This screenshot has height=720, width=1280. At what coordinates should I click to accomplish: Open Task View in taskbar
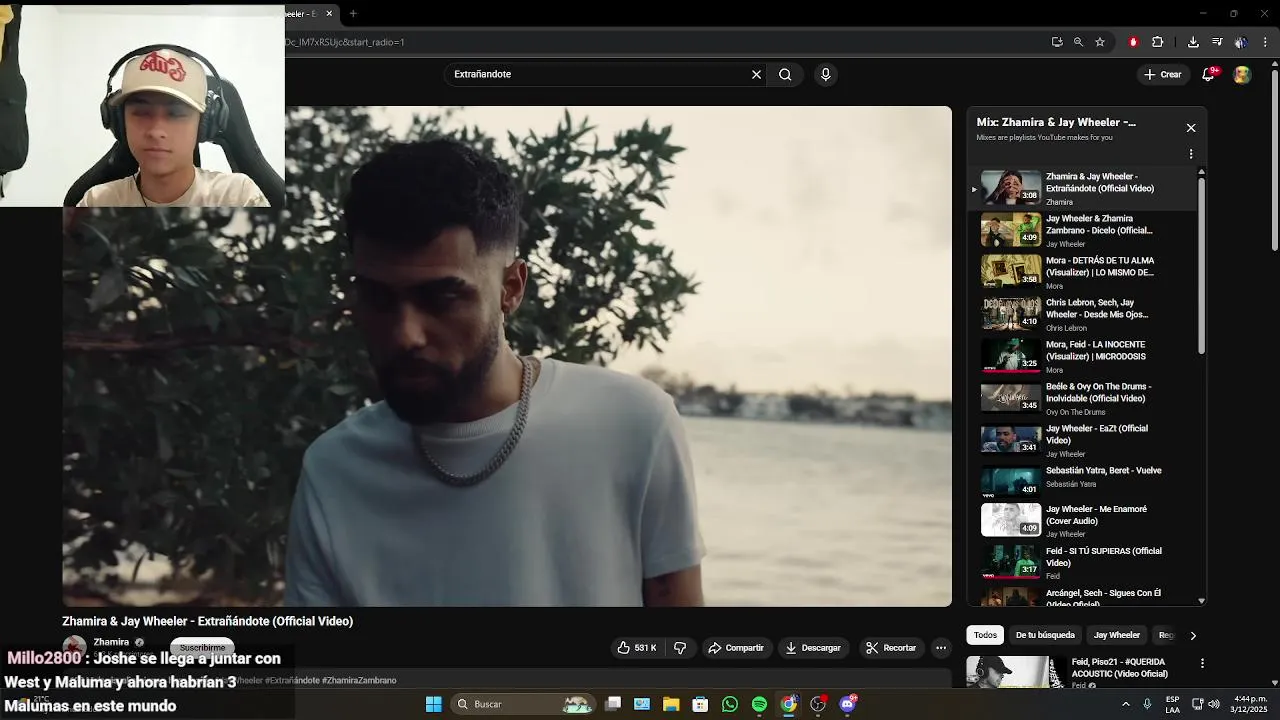click(613, 704)
